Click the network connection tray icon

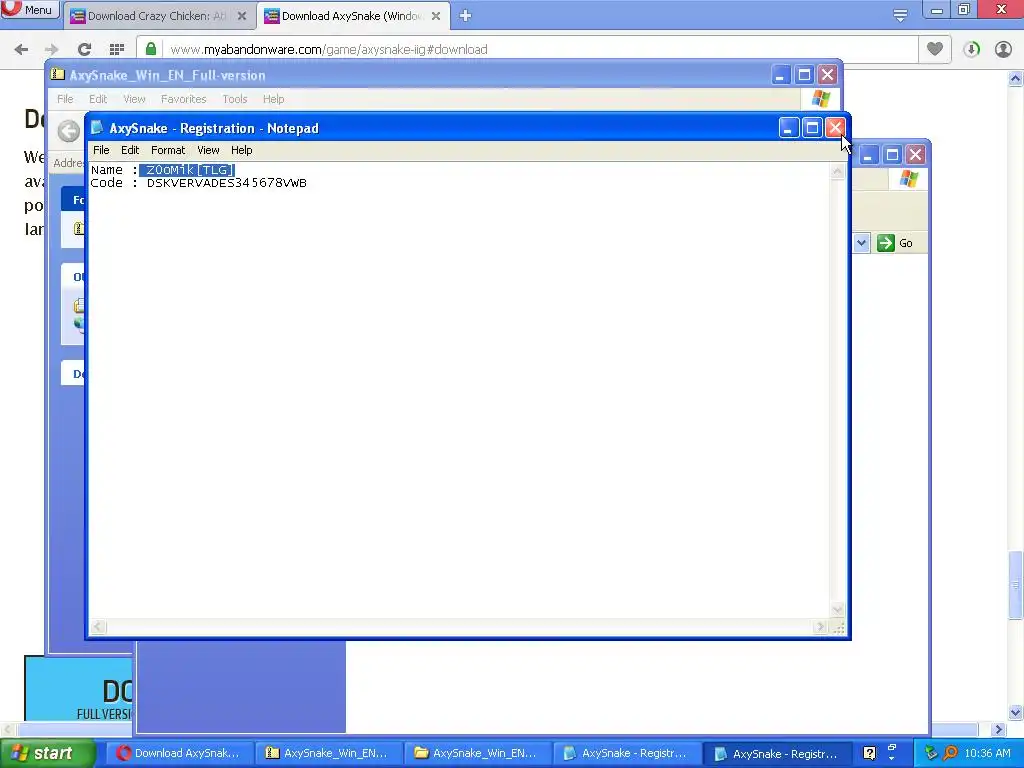(x=930, y=754)
